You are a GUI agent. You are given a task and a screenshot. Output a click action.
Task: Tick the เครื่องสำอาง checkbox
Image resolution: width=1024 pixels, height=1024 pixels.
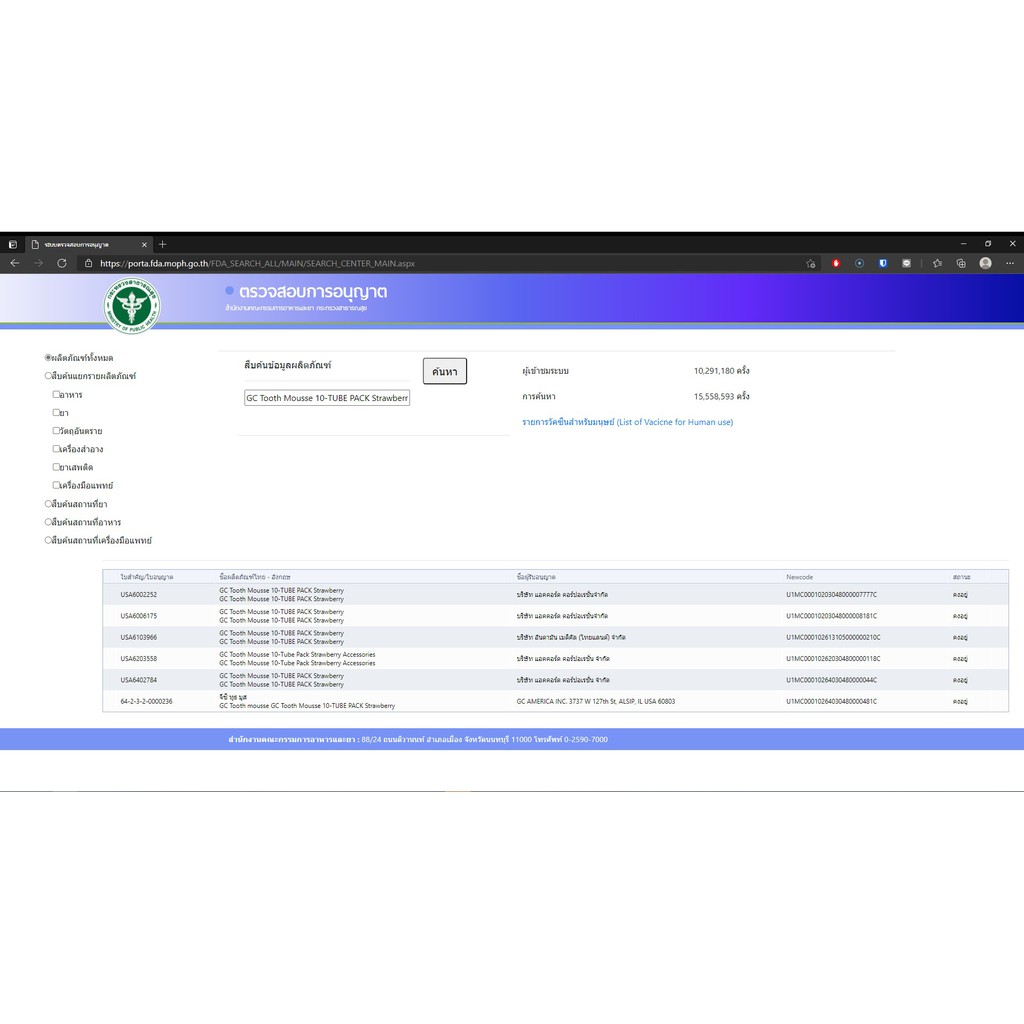[x=57, y=449]
